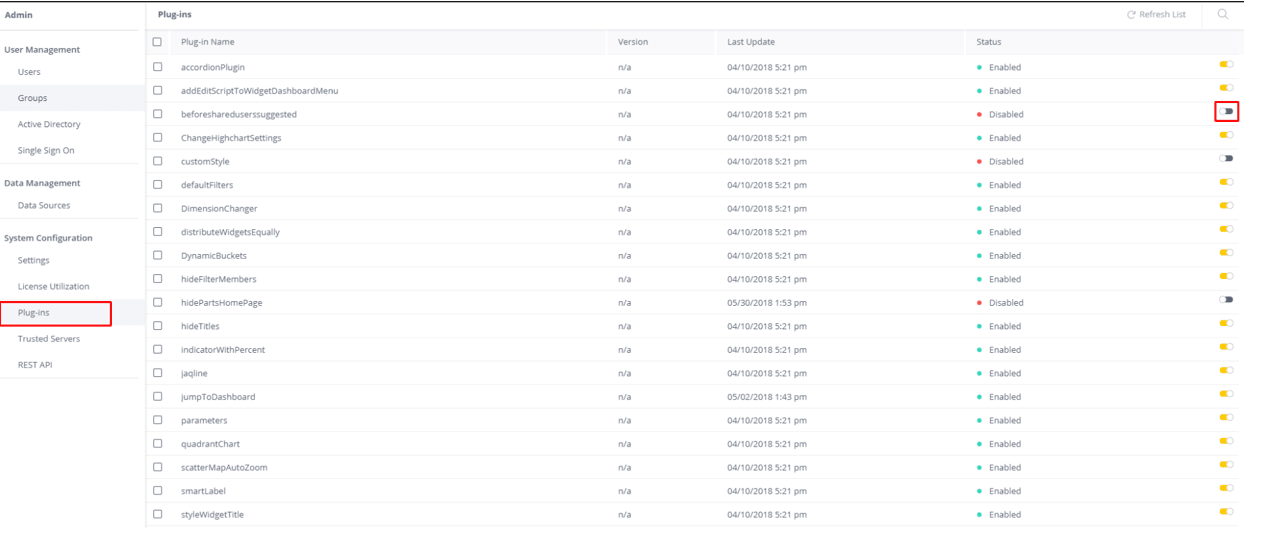Viewport: 1265px width, 547px height.
Task: Open License Utilization page
Action: pos(53,286)
